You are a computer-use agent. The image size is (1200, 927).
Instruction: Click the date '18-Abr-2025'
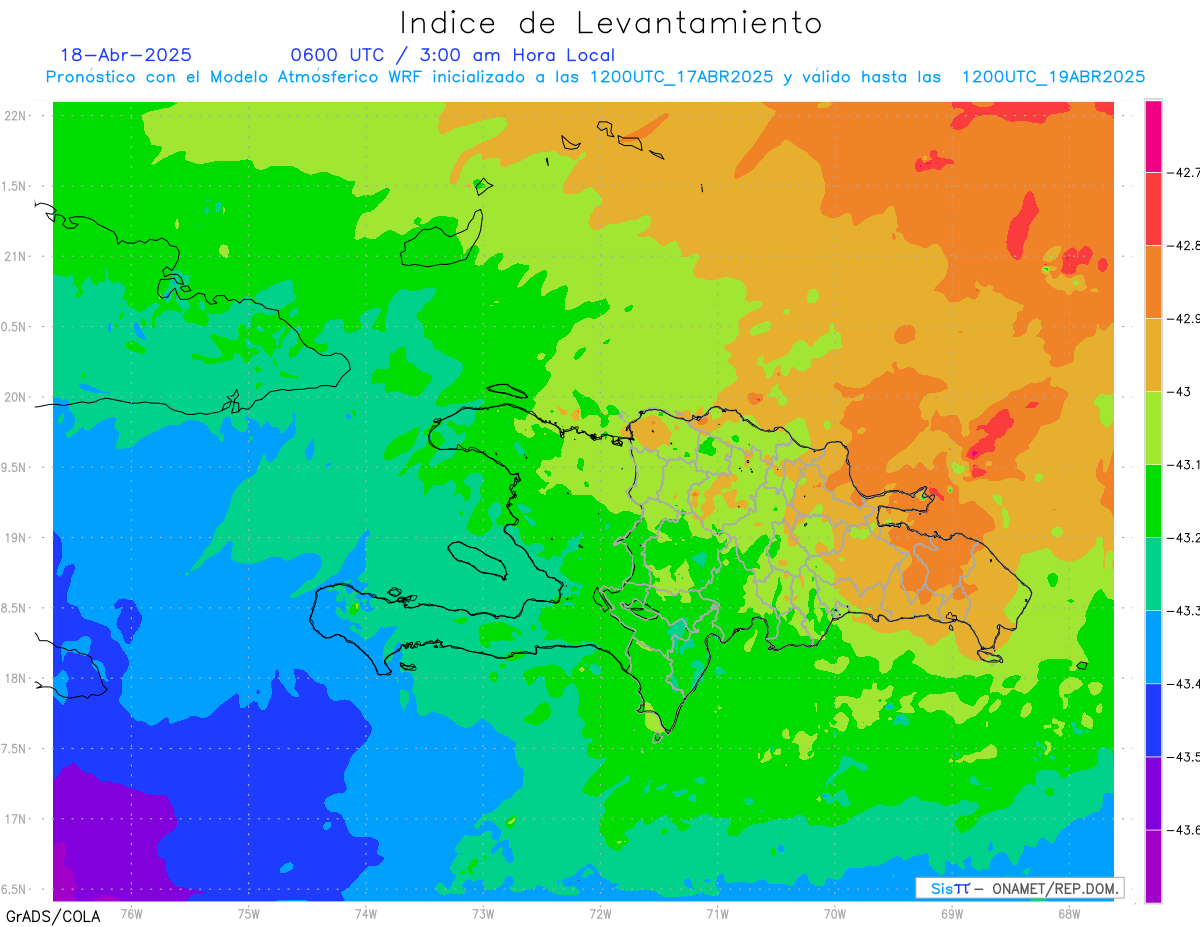pyautogui.click(x=126, y=55)
